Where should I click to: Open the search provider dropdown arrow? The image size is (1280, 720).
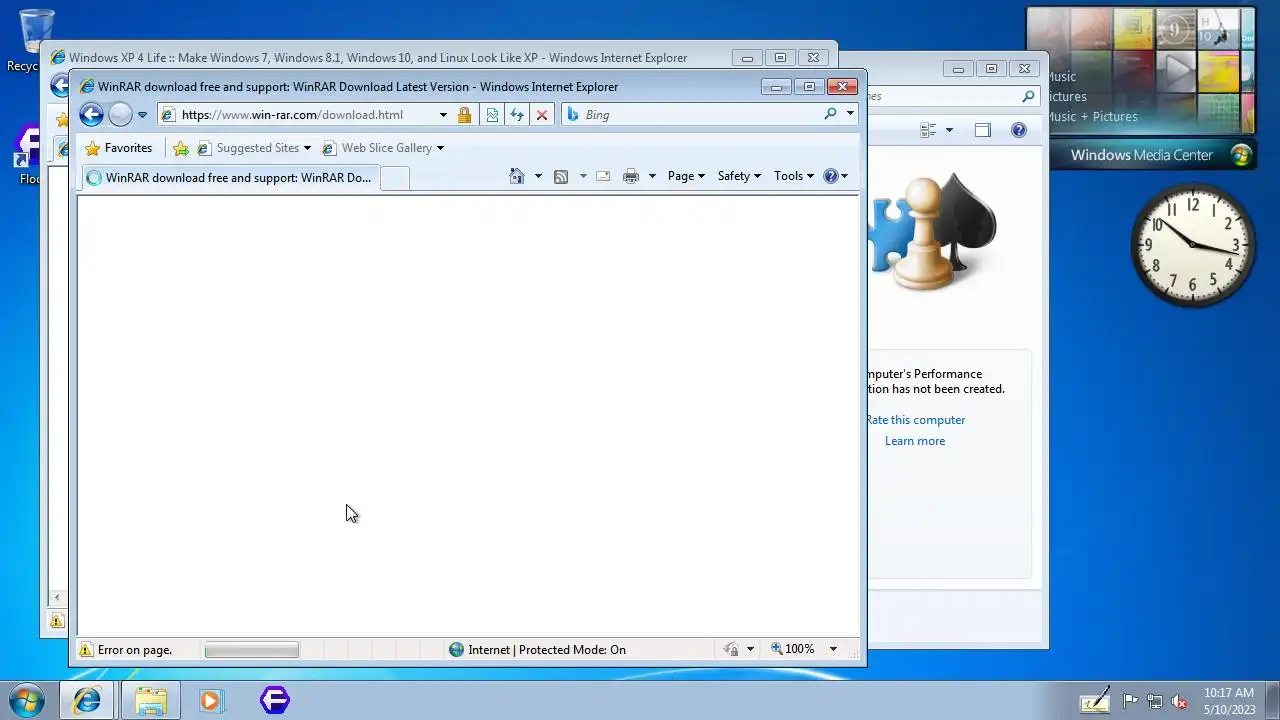coord(850,114)
